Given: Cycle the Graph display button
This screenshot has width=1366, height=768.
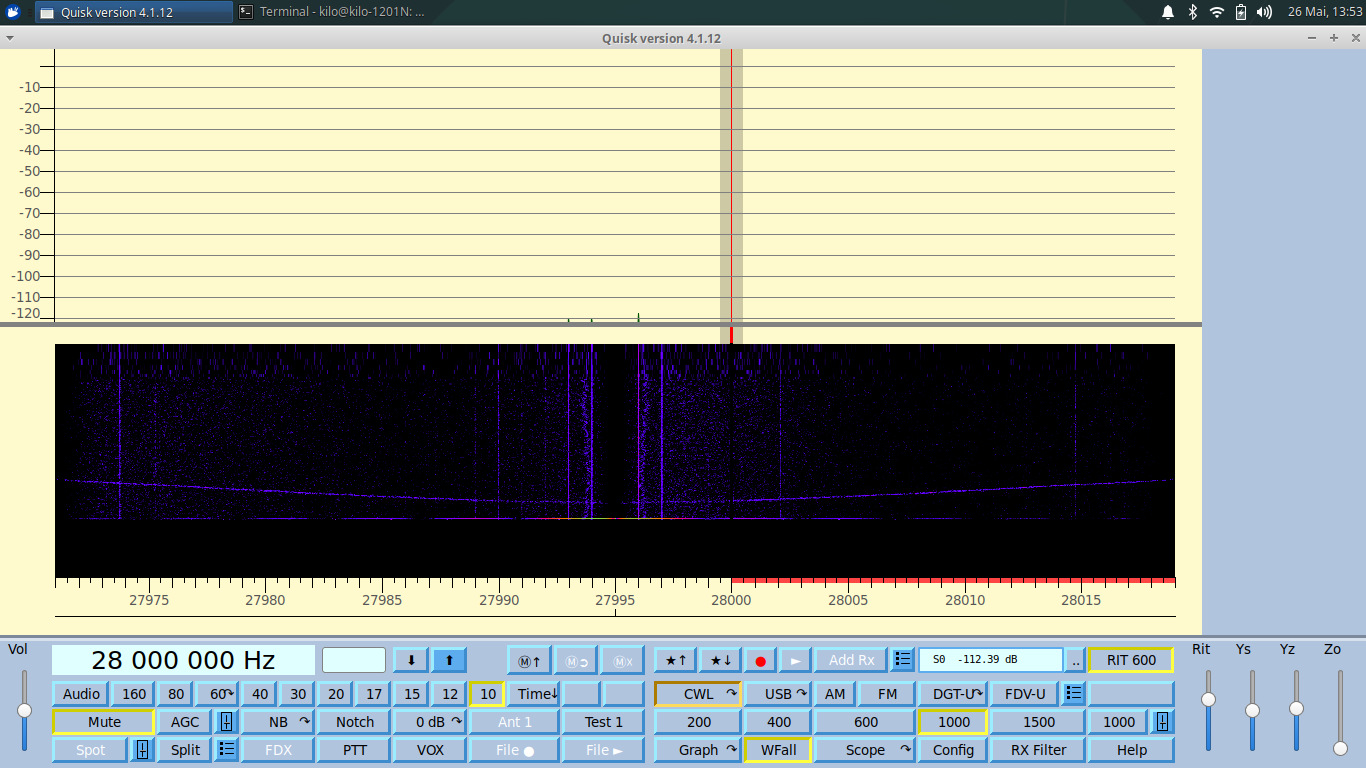Looking at the screenshot, I should click(x=699, y=750).
